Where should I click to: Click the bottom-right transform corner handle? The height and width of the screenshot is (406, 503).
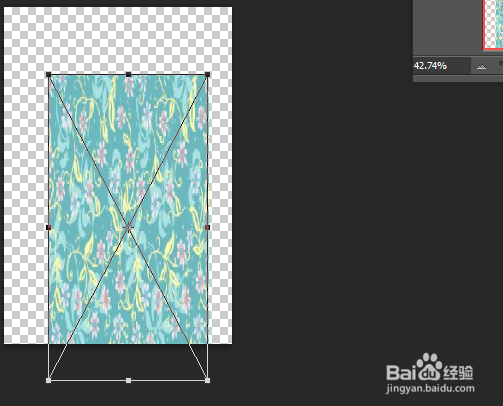pyautogui.click(x=207, y=380)
